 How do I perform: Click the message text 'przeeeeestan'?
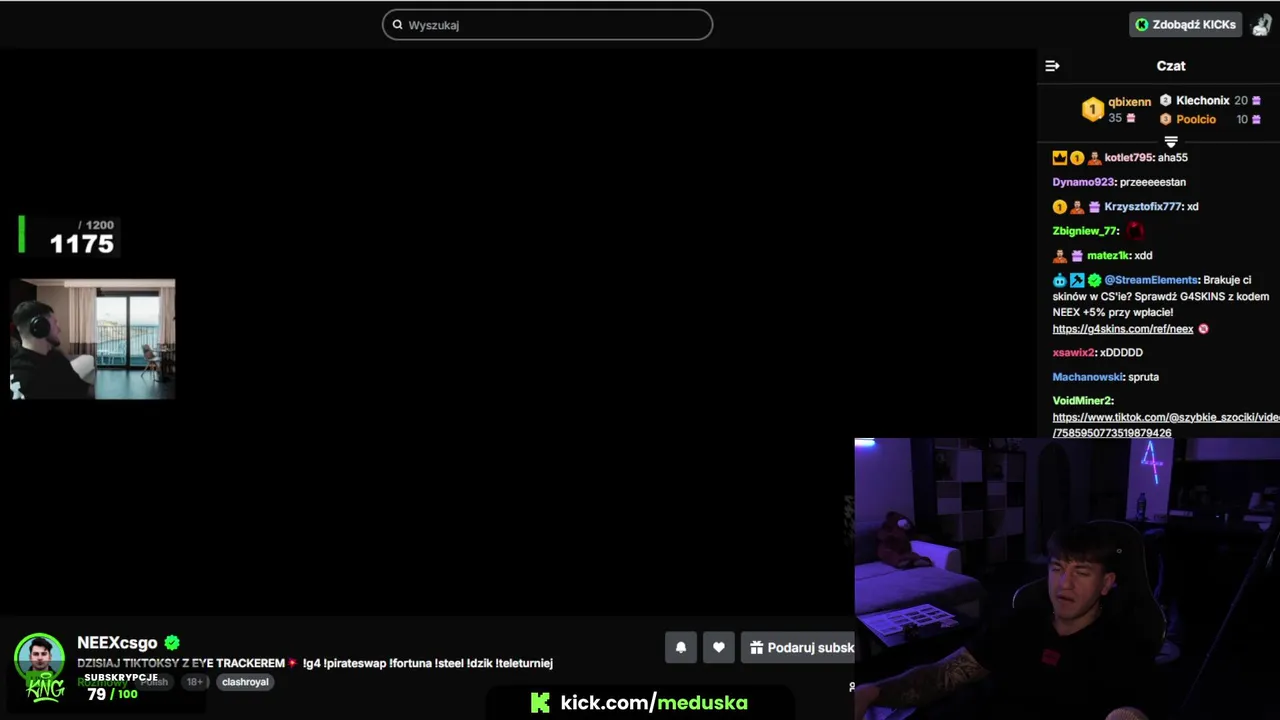tap(1153, 182)
